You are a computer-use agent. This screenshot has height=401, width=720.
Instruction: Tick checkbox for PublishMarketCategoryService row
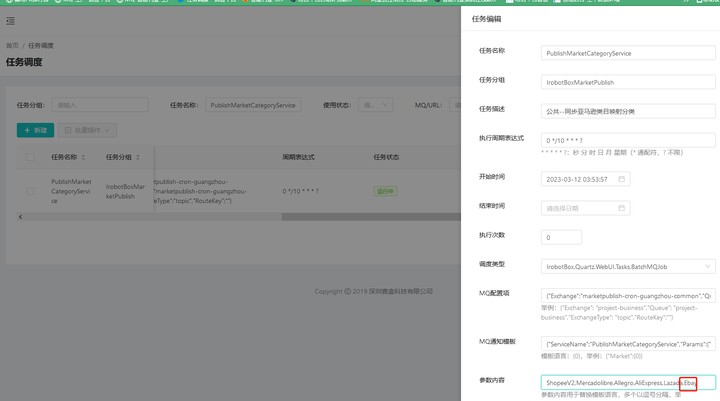30,191
